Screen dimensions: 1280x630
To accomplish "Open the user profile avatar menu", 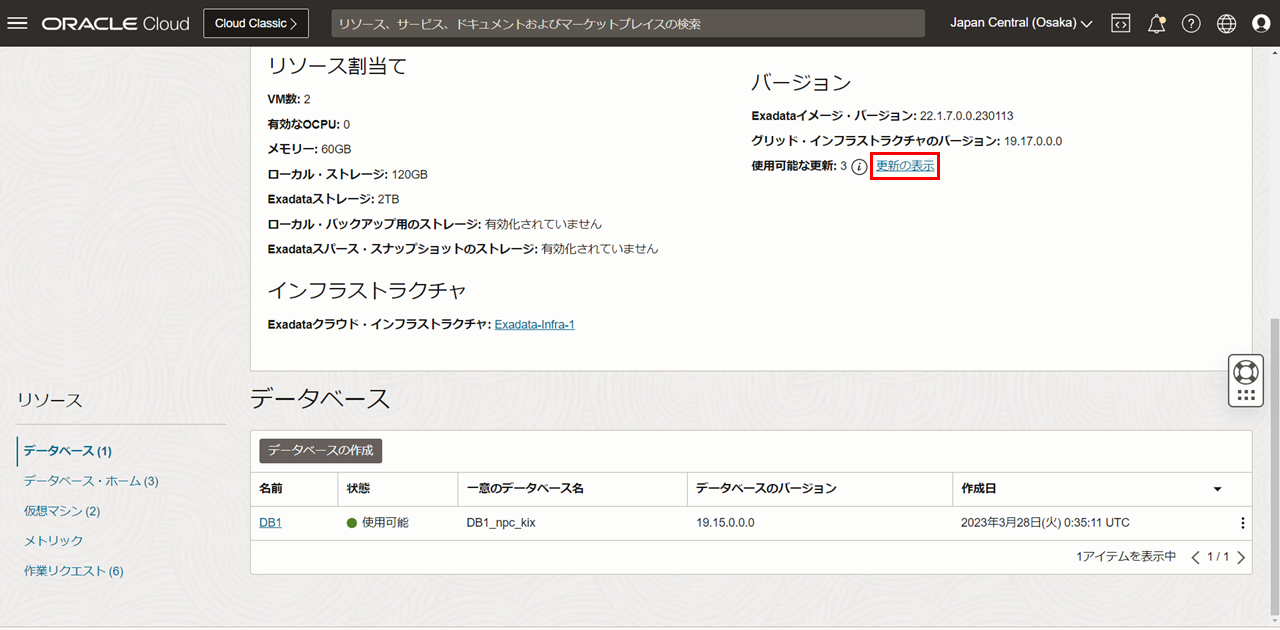I will (1261, 23).
